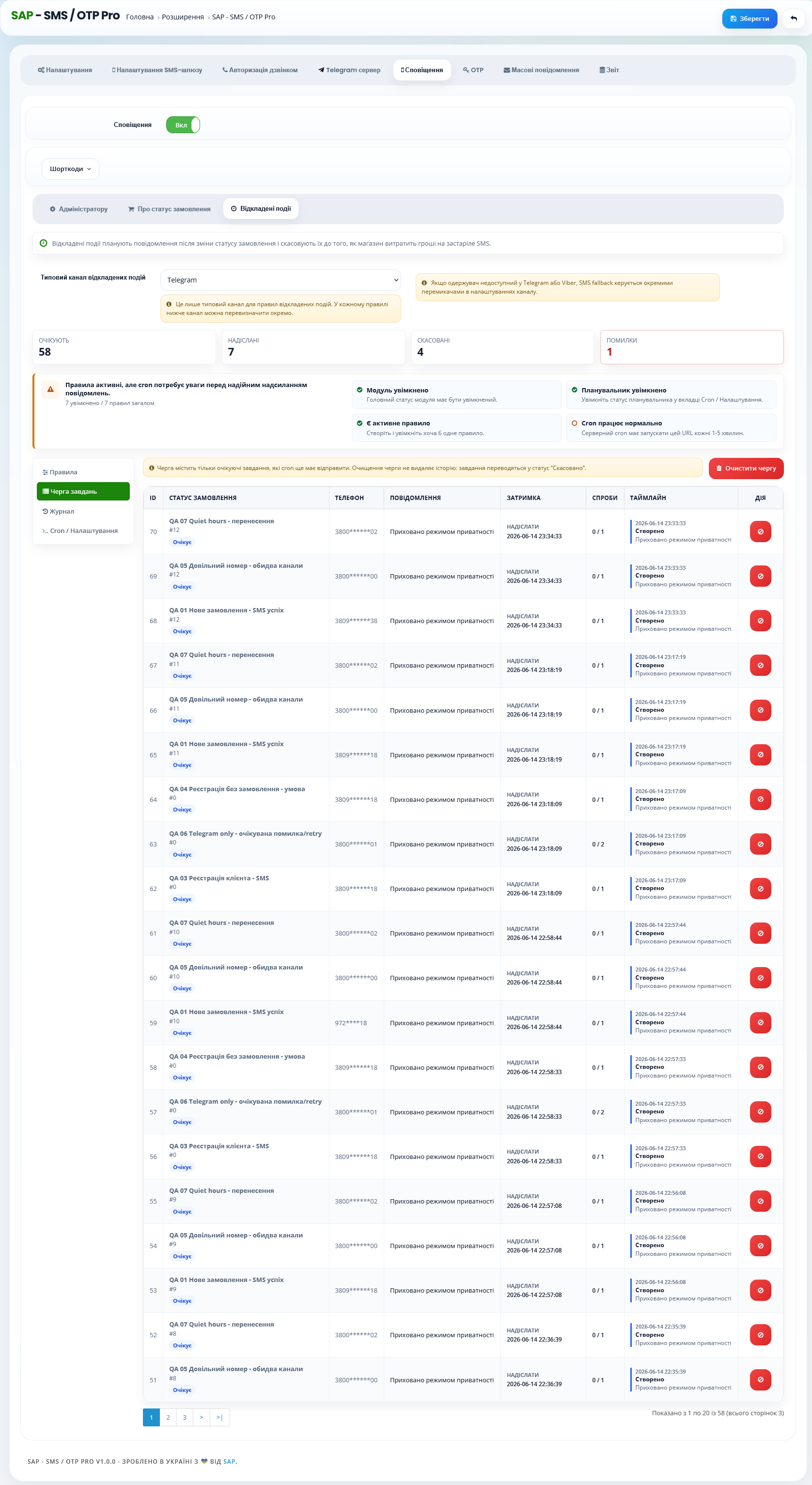Switch to the OTP tab
812x1485 pixels.
click(473, 70)
